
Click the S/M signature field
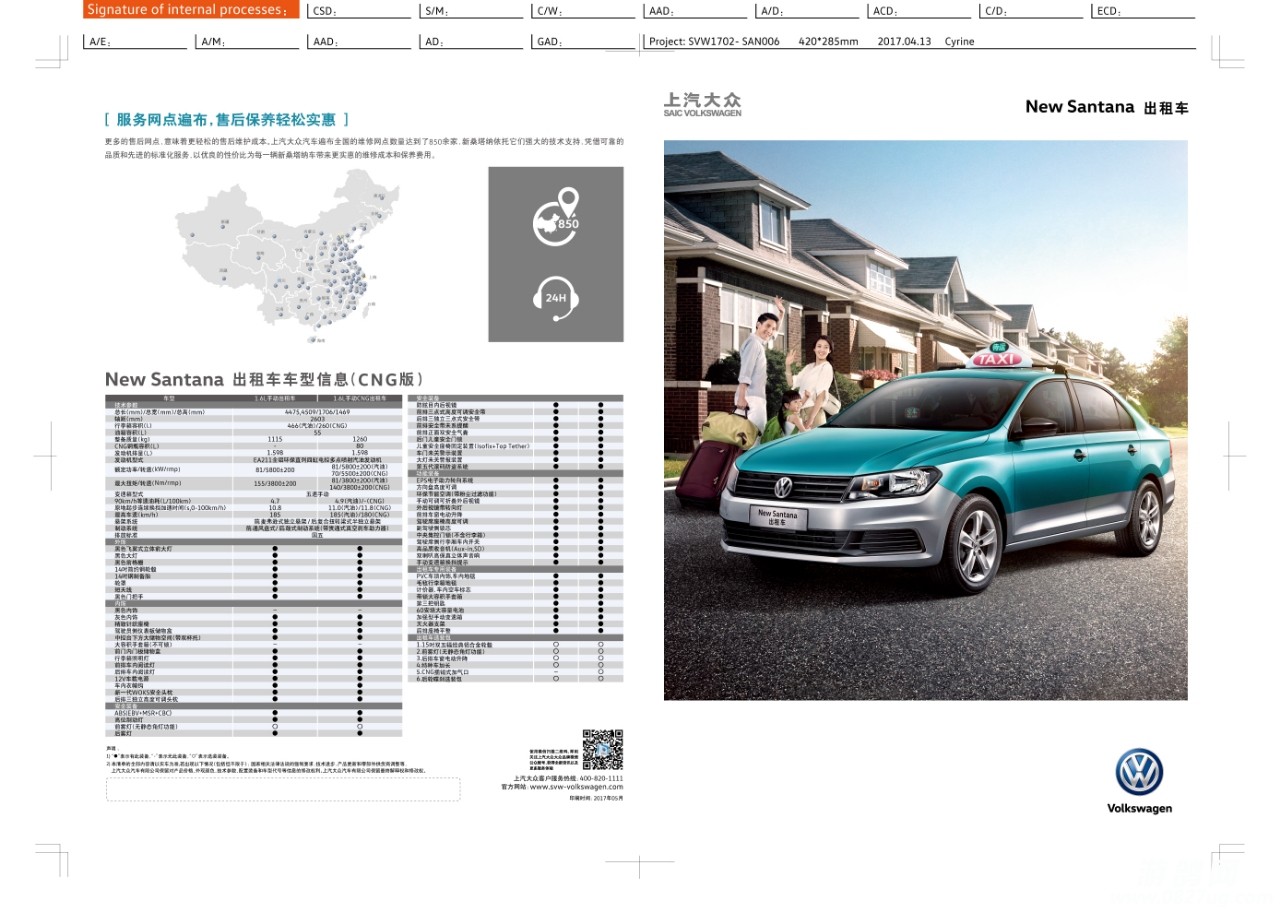(472, 11)
